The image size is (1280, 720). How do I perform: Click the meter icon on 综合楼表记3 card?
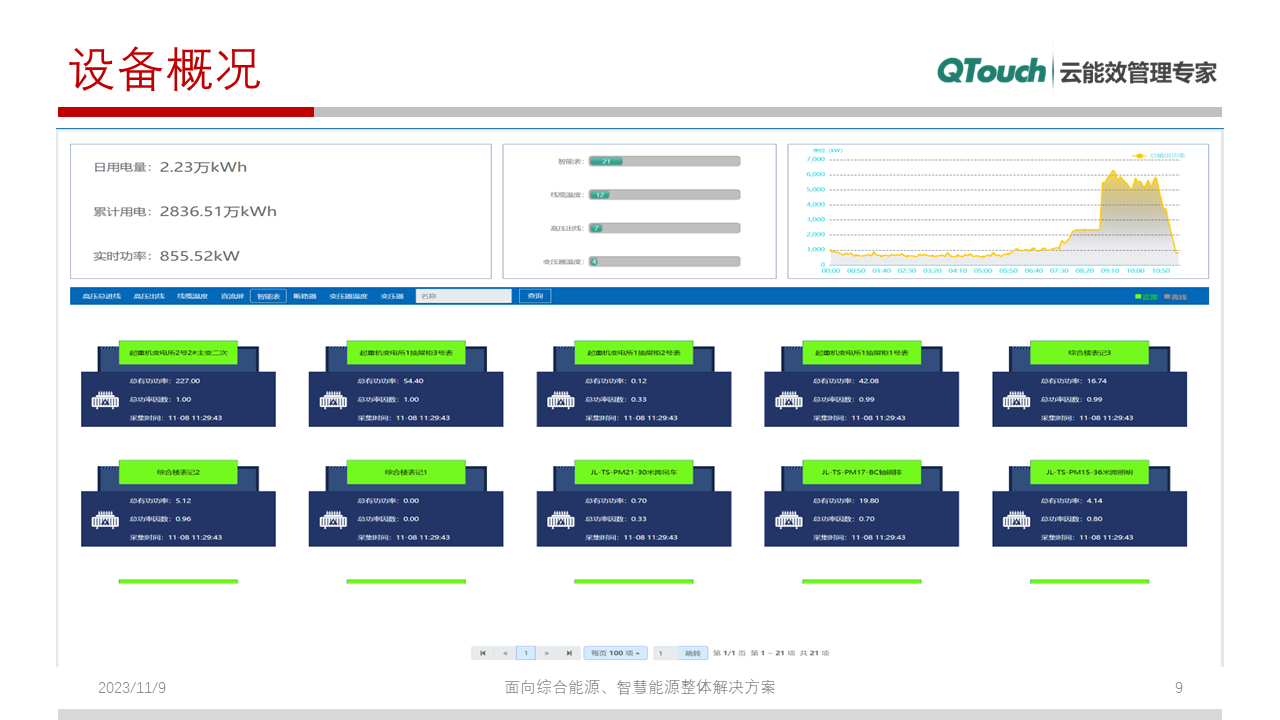[1017, 400]
